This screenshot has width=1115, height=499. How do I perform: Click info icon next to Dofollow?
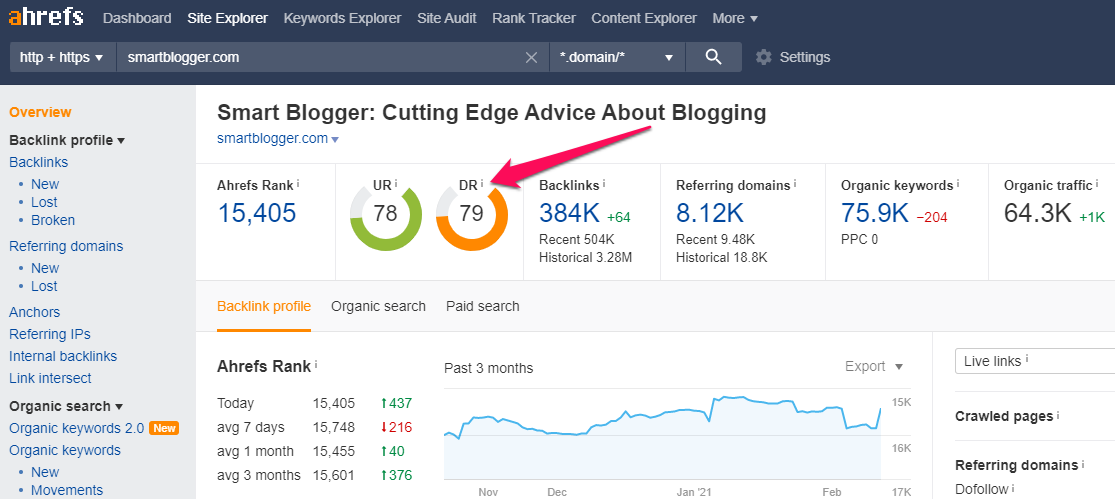[1014, 488]
